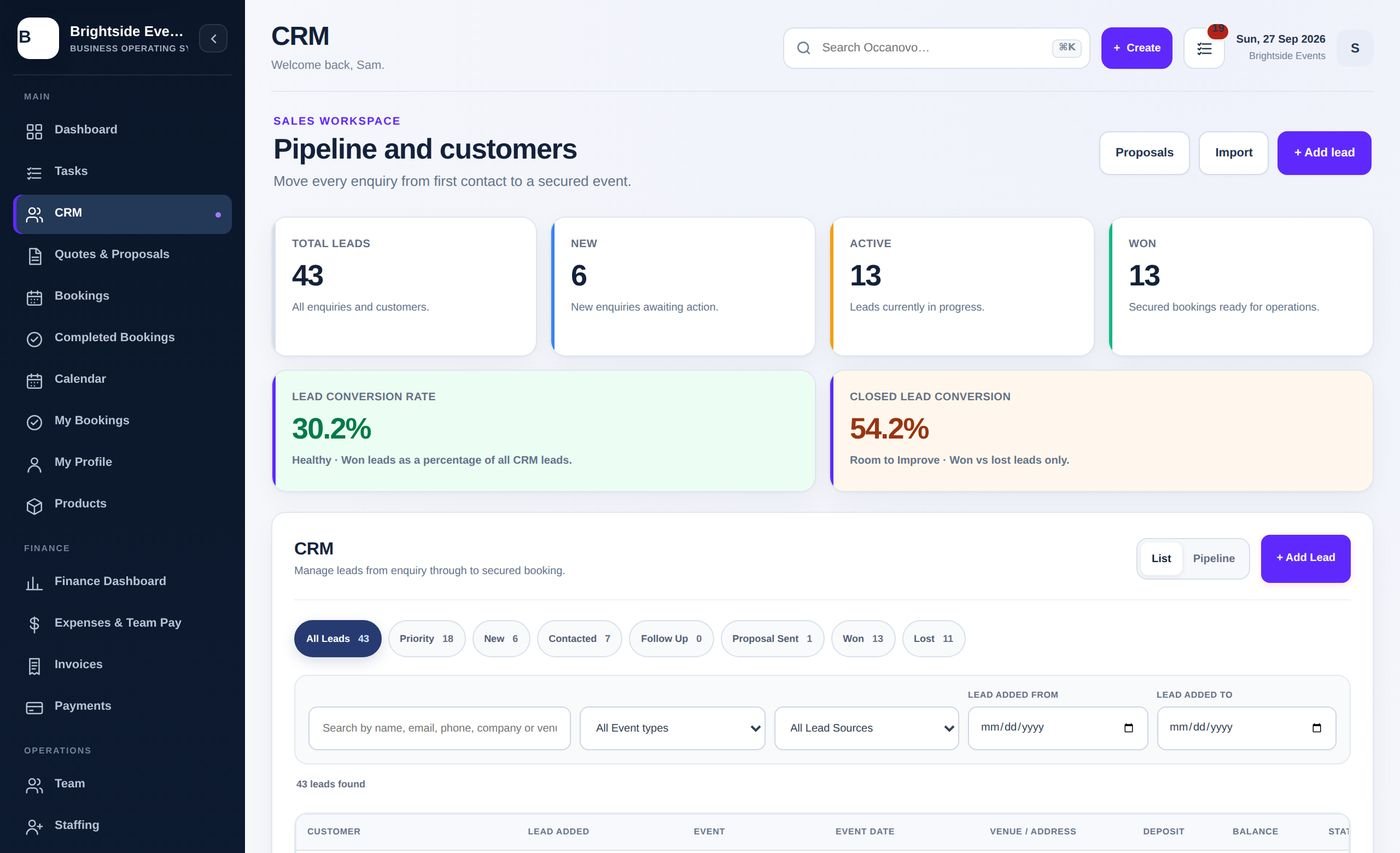This screenshot has width=1400, height=853.
Task: Open the All Event types dropdown
Action: coord(672,728)
